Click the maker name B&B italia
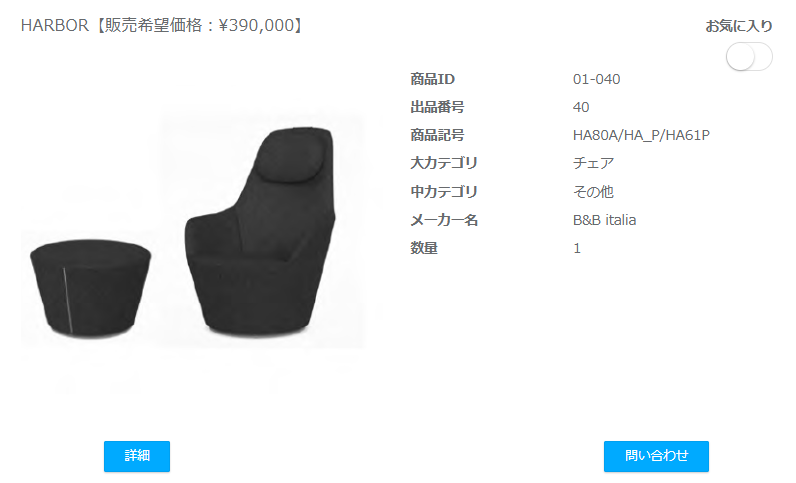 click(x=604, y=220)
